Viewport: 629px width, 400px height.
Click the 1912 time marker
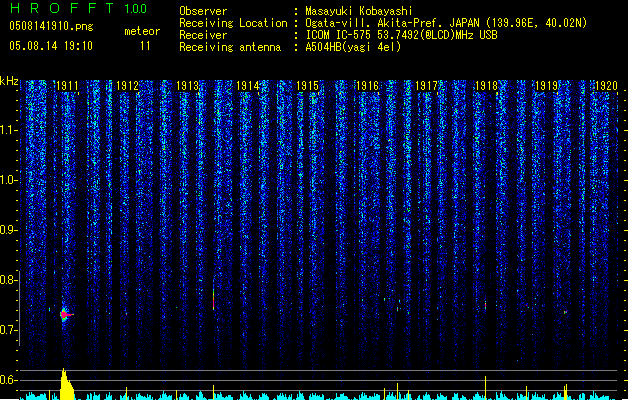click(x=127, y=86)
